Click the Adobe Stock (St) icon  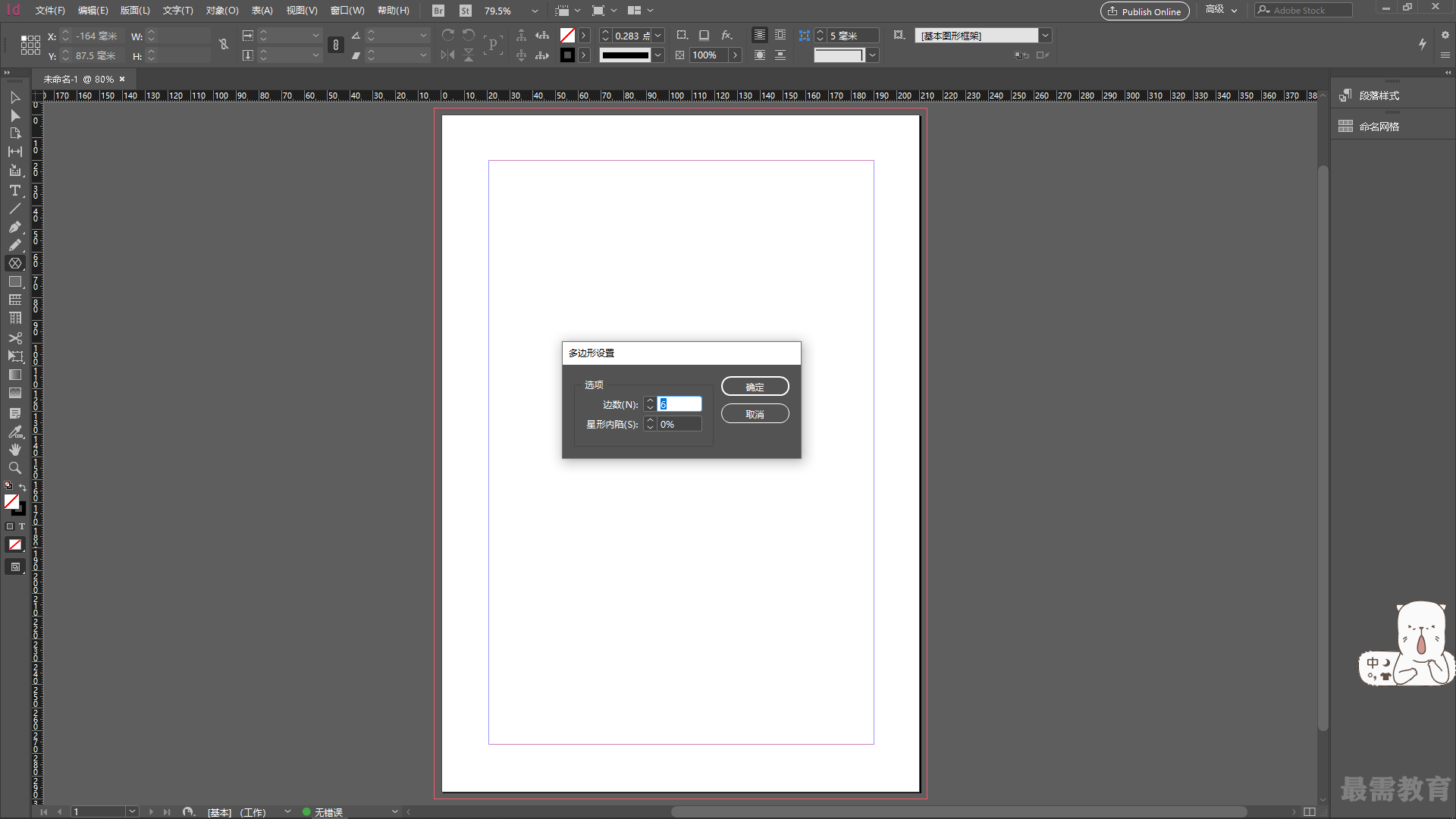coord(466,11)
